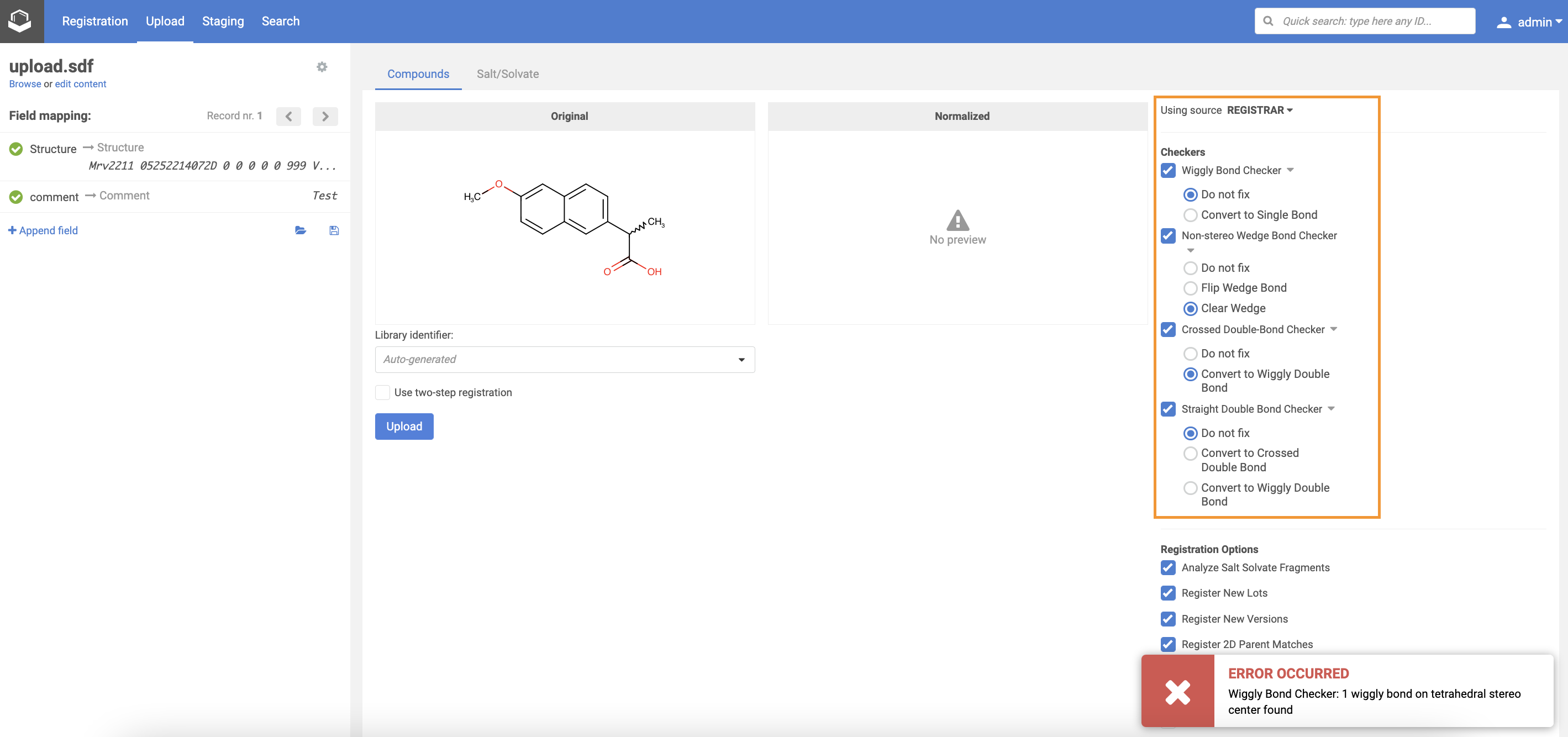Go to next record arrow

click(x=325, y=116)
